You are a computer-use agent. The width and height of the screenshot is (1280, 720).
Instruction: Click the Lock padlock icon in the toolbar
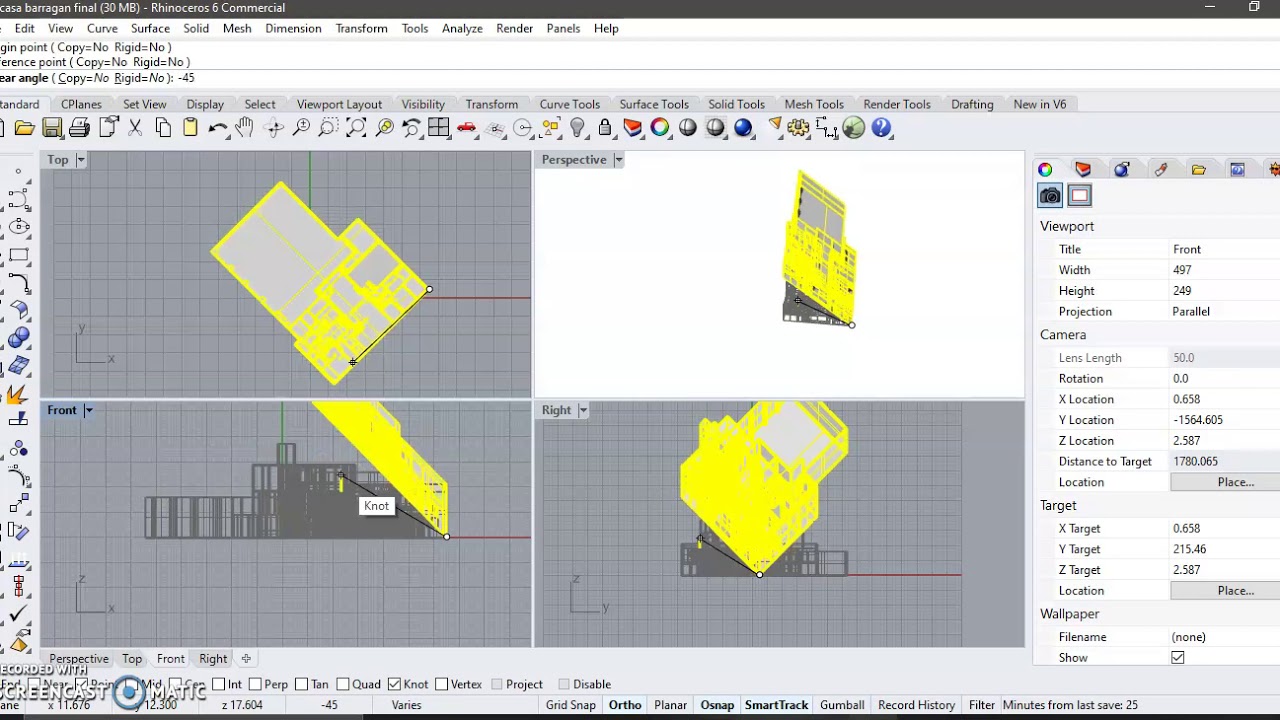[x=605, y=128]
